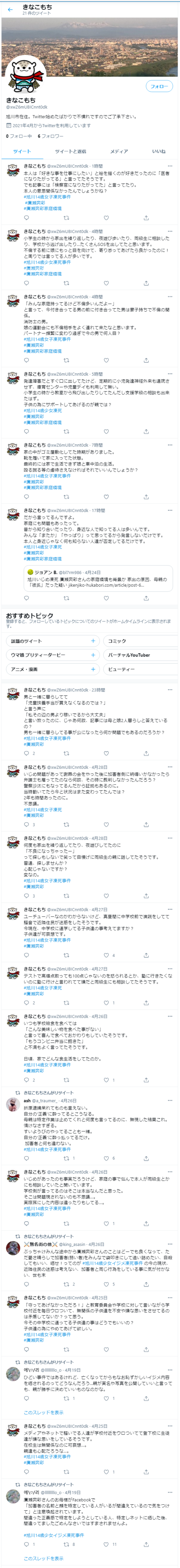Select the いいね tab
The width and height of the screenshot is (180, 1568).
158,151
